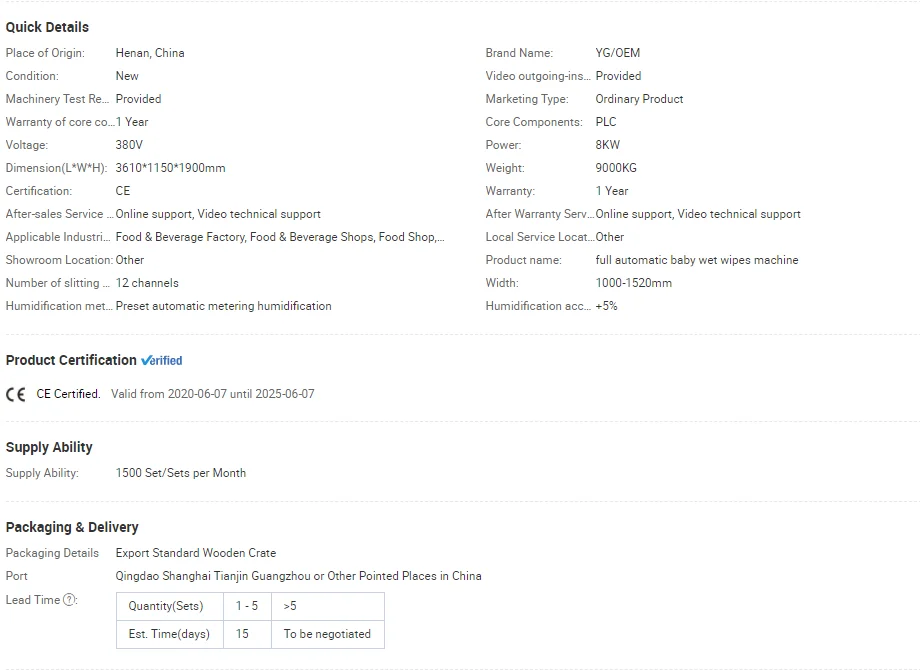
Task: Click the truncated Applicable Industries value text
Action: point(280,237)
